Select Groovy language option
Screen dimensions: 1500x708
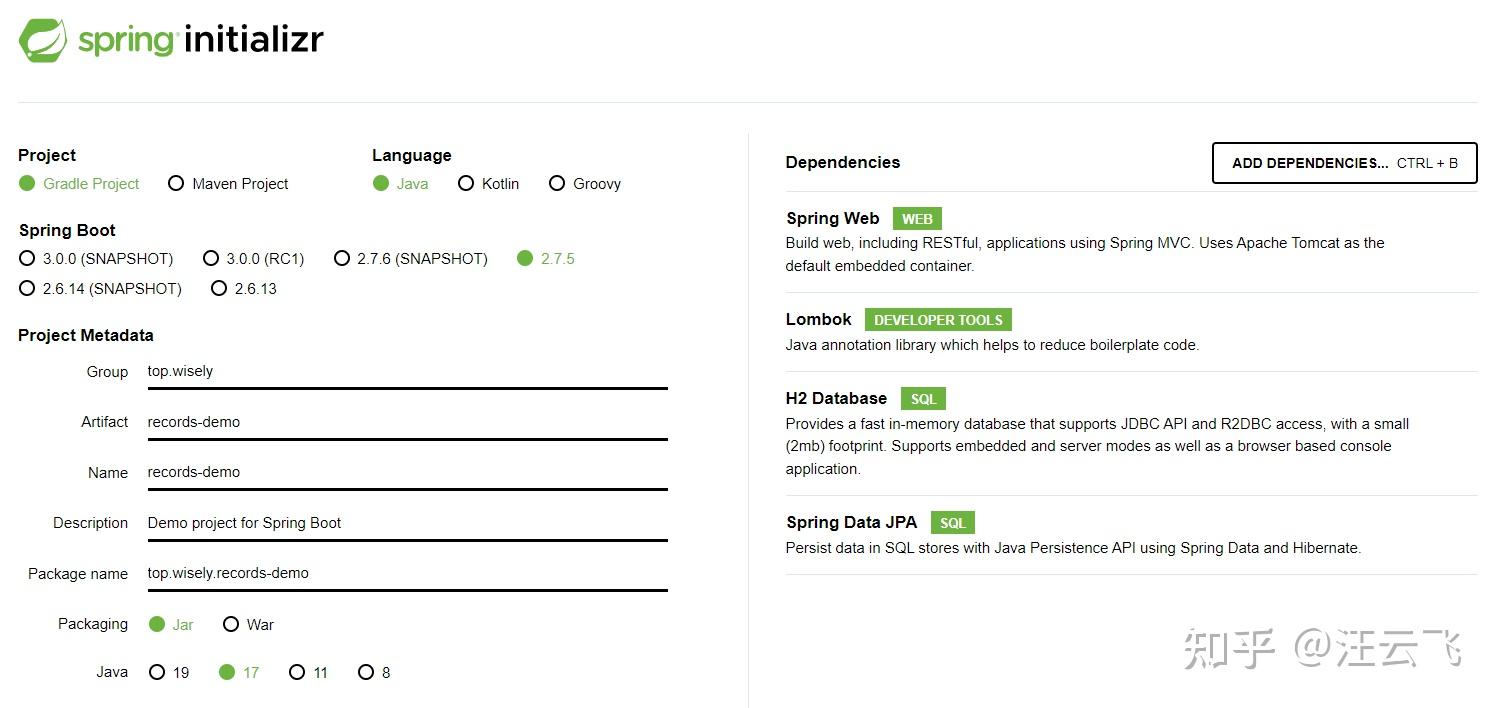coord(557,184)
